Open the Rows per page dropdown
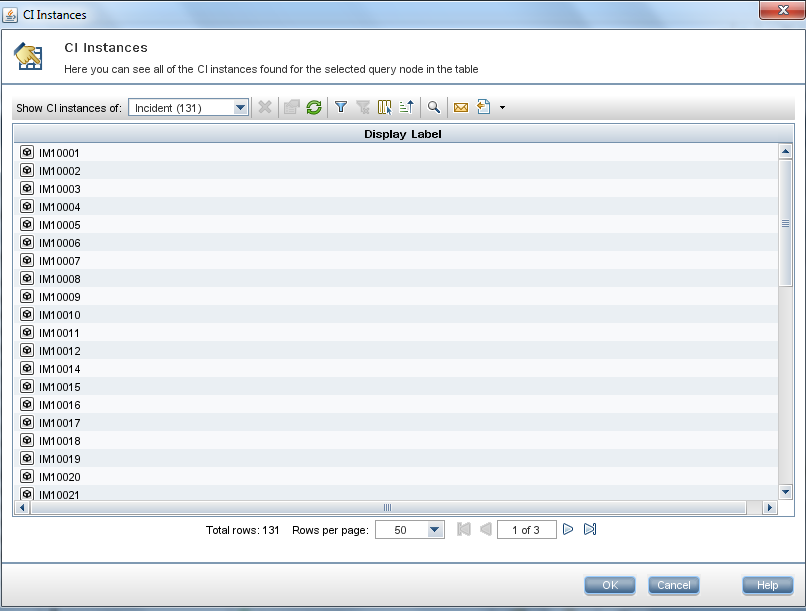Screen dimensions: 806x611 pos(410,530)
